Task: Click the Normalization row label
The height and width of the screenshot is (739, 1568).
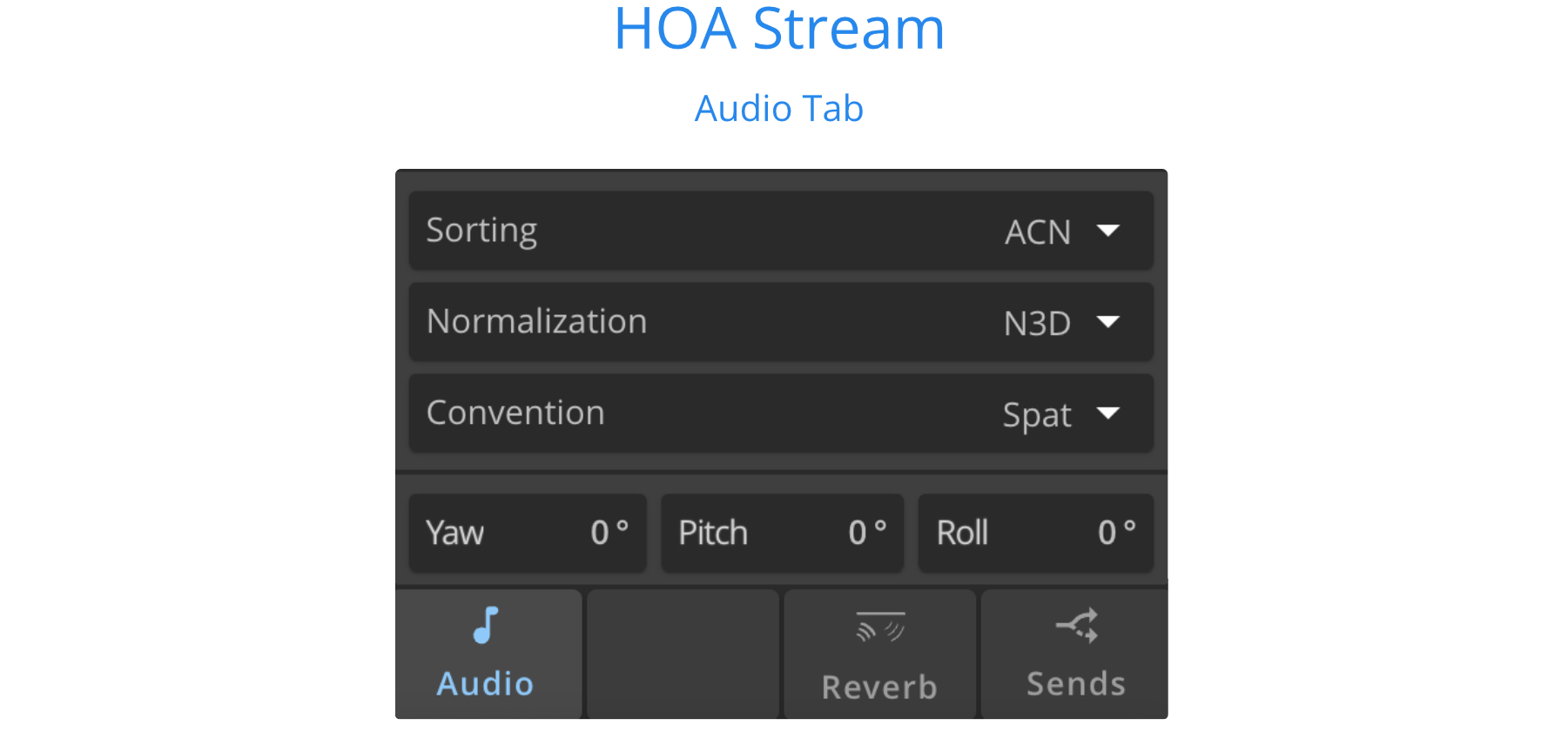Action: pos(536,322)
